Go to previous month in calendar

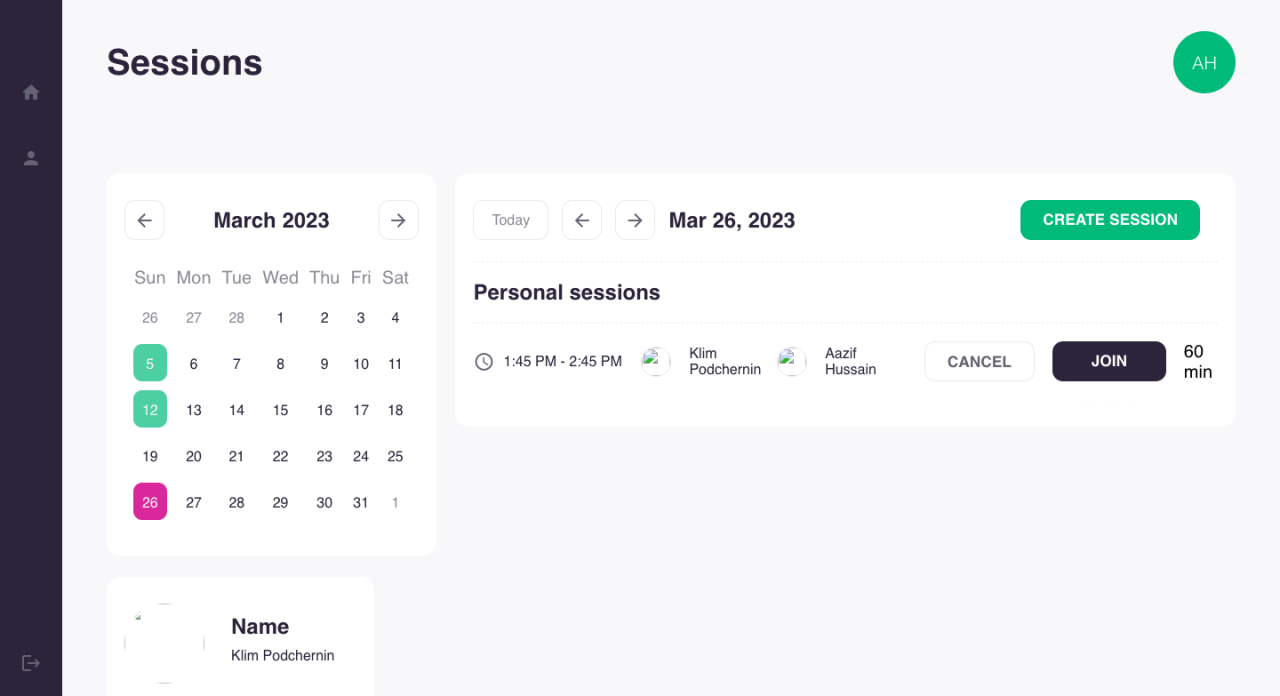[x=144, y=220]
